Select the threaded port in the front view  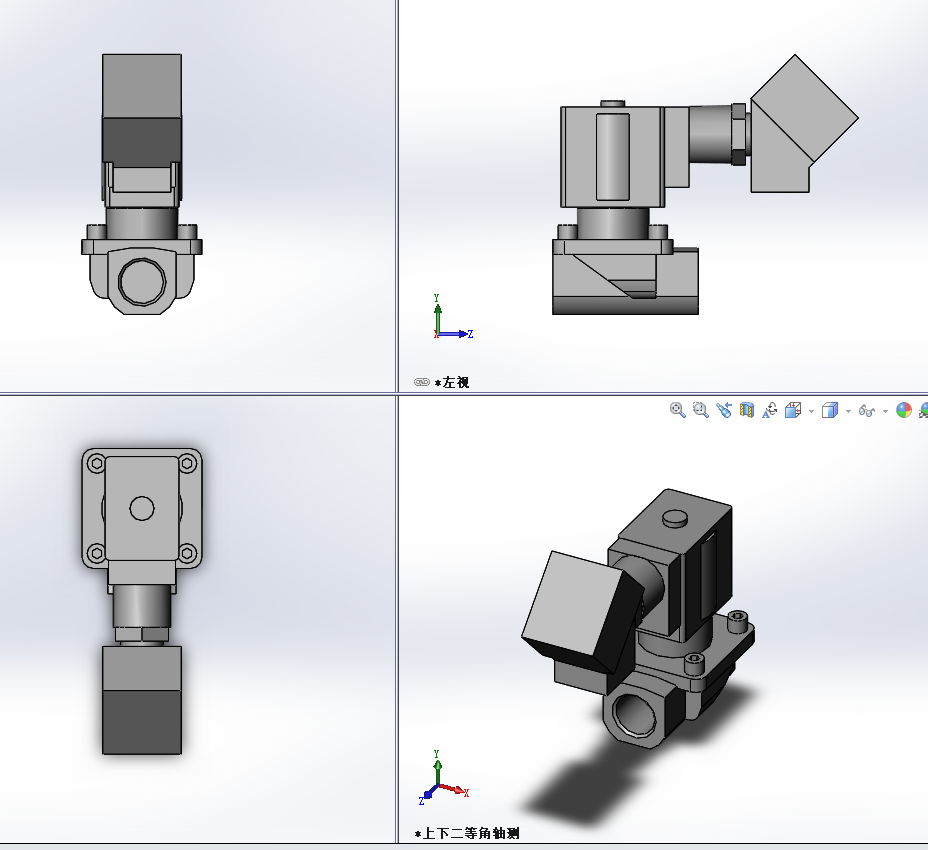pyautogui.click(x=142, y=281)
